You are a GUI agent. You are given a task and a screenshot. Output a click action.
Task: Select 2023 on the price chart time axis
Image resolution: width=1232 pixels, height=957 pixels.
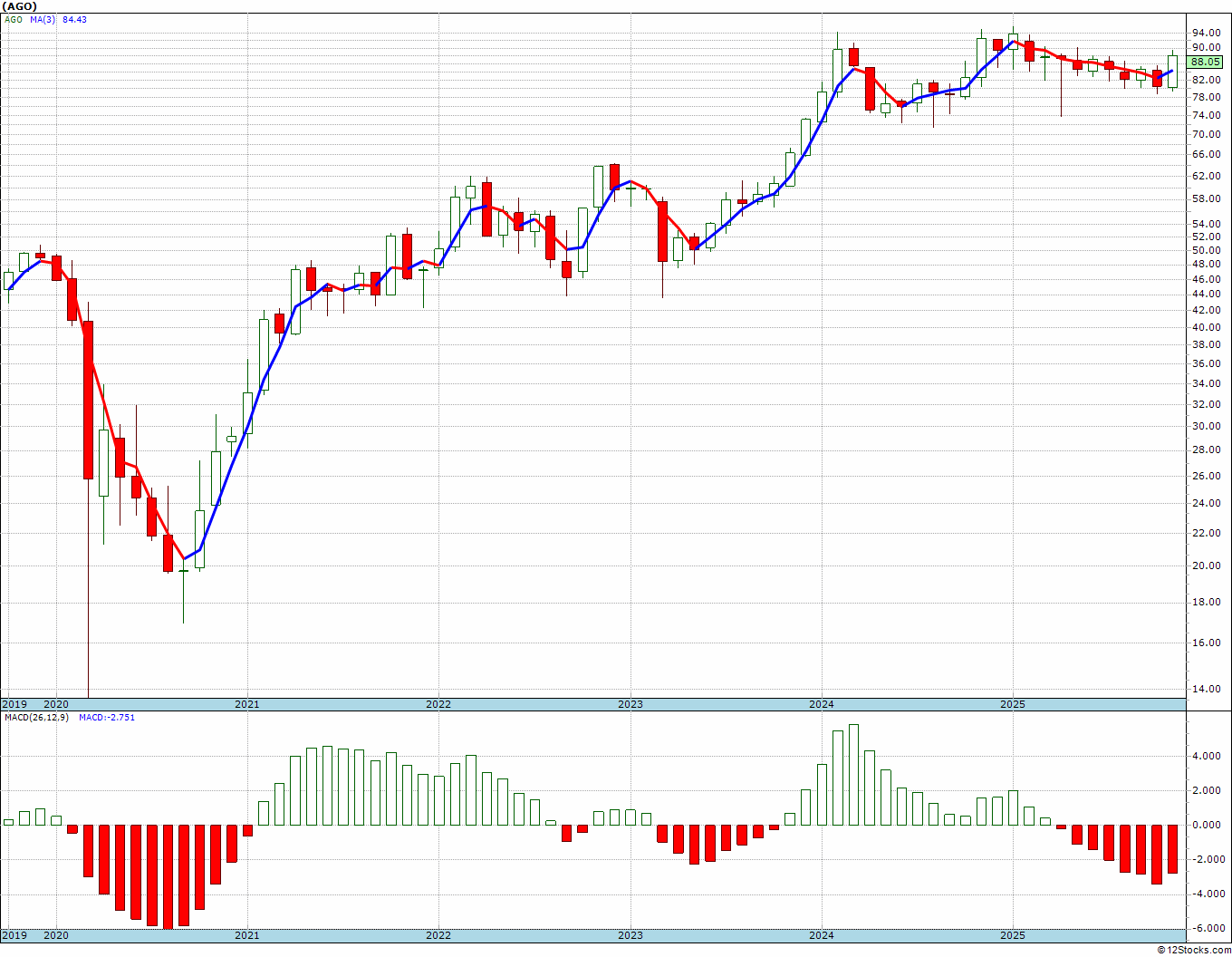coord(630,704)
